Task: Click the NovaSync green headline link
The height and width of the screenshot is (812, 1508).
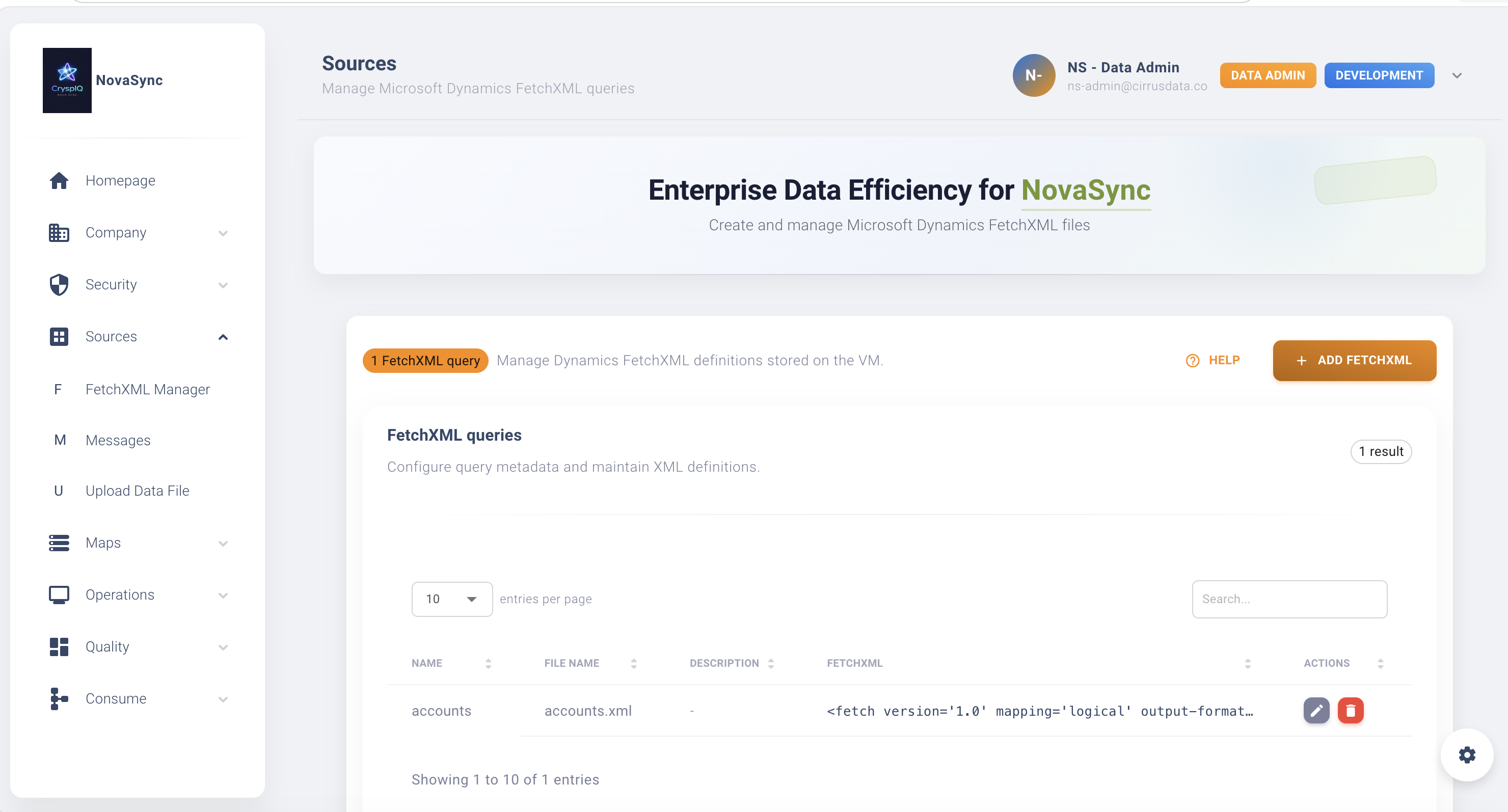Action: pyautogui.click(x=1086, y=191)
